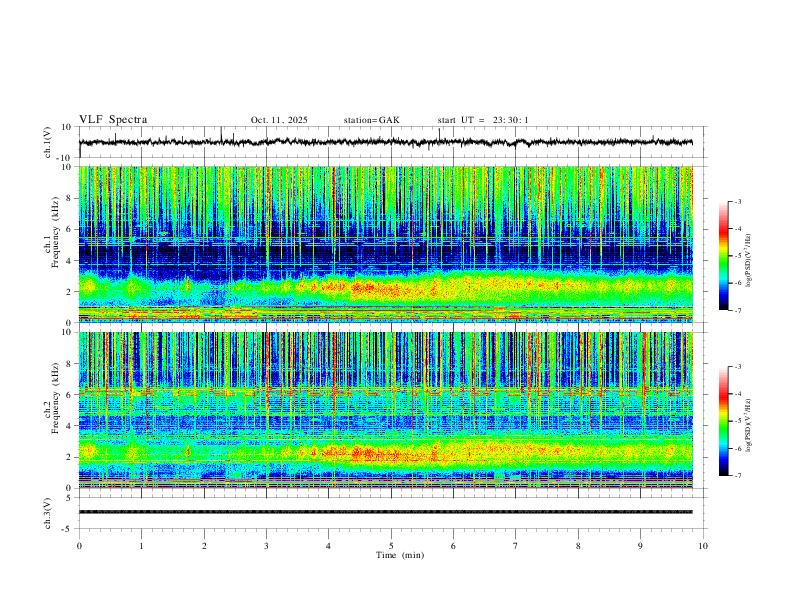Select the "start UT = 23:30: 1" text

[483, 120]
